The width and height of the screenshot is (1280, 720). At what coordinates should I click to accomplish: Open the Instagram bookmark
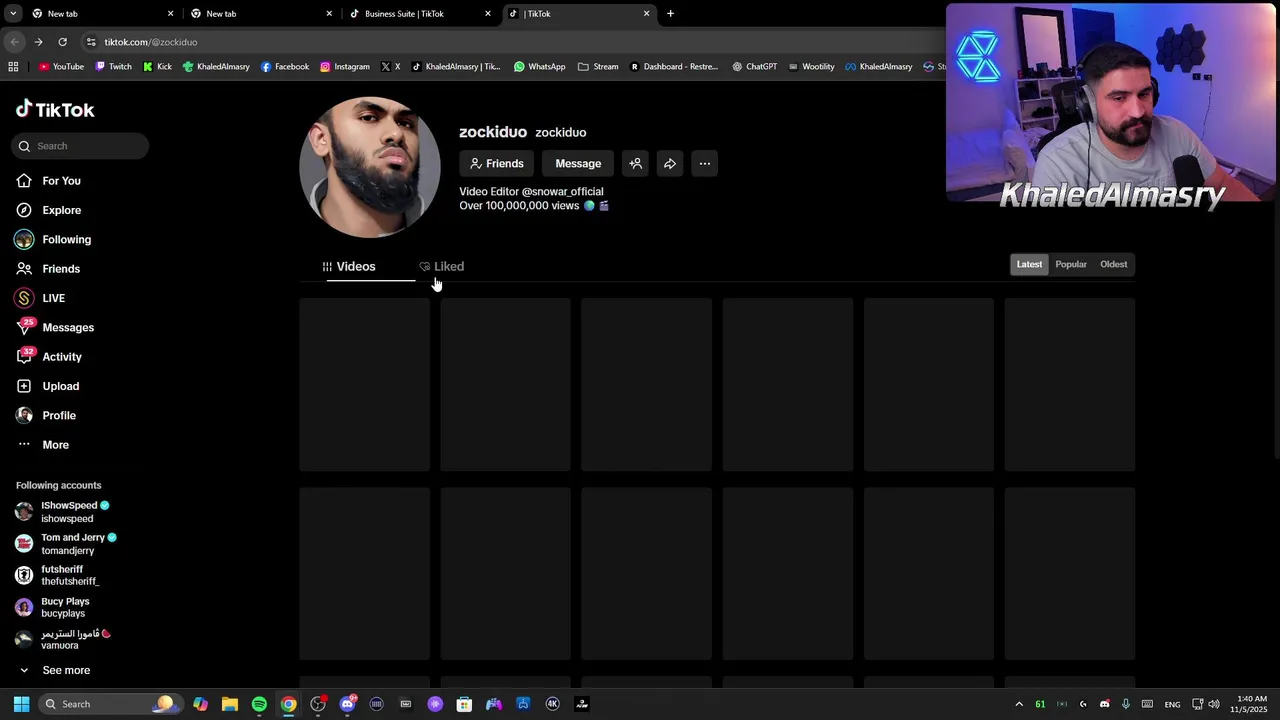tap(345, 67)
